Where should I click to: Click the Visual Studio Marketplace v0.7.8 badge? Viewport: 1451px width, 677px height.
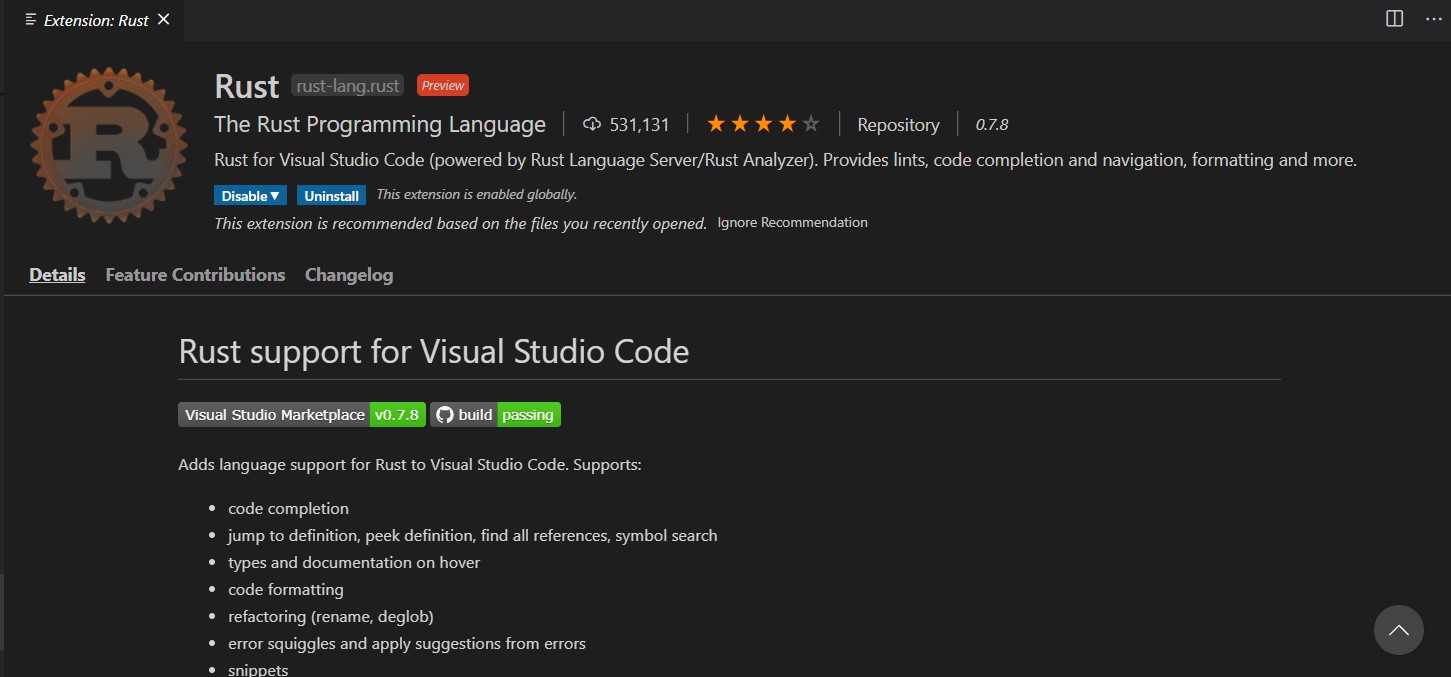[301, 415]
